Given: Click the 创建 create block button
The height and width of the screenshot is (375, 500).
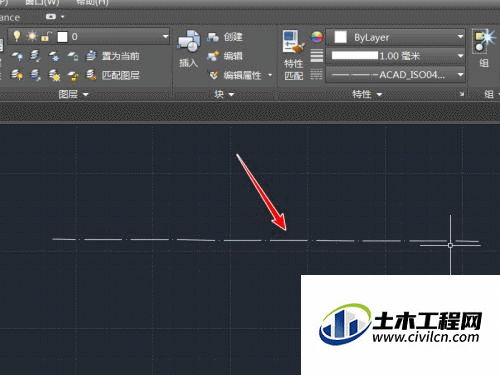Looking at the screenshot, I should (x=225, y=37).
